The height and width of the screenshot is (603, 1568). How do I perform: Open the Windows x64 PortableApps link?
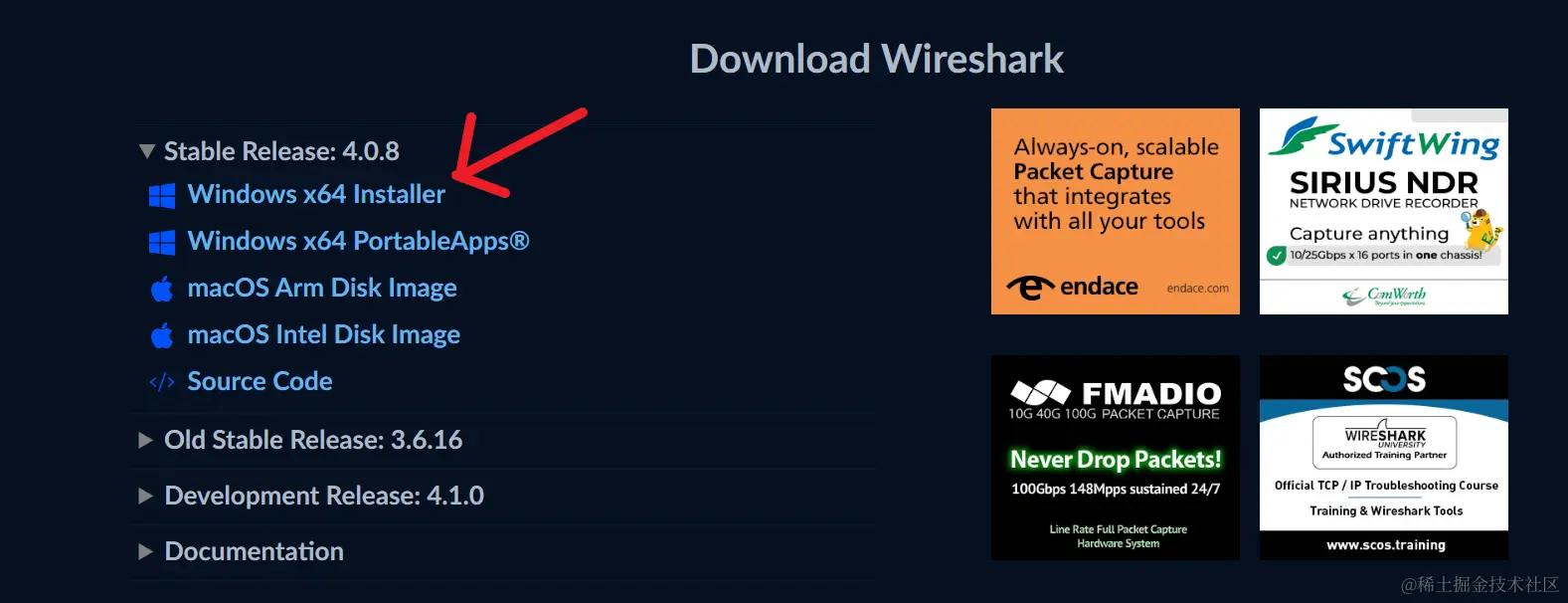click(x=358, y=241)
